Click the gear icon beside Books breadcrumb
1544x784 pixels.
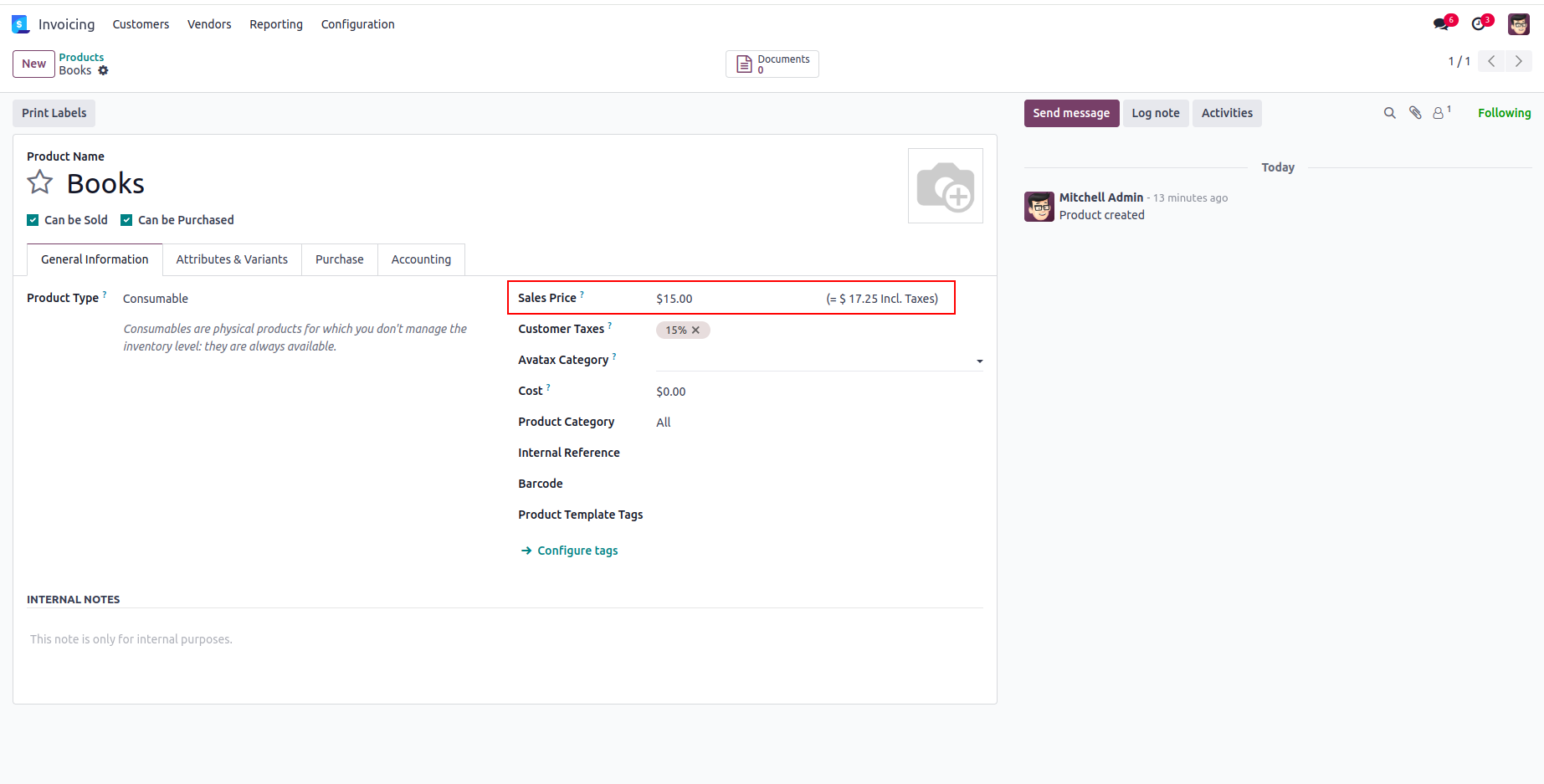tap(104, 71)
